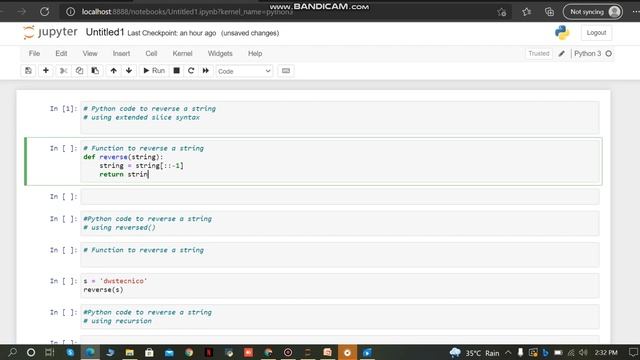Open Mail app from taskbar

coord(169,352)
